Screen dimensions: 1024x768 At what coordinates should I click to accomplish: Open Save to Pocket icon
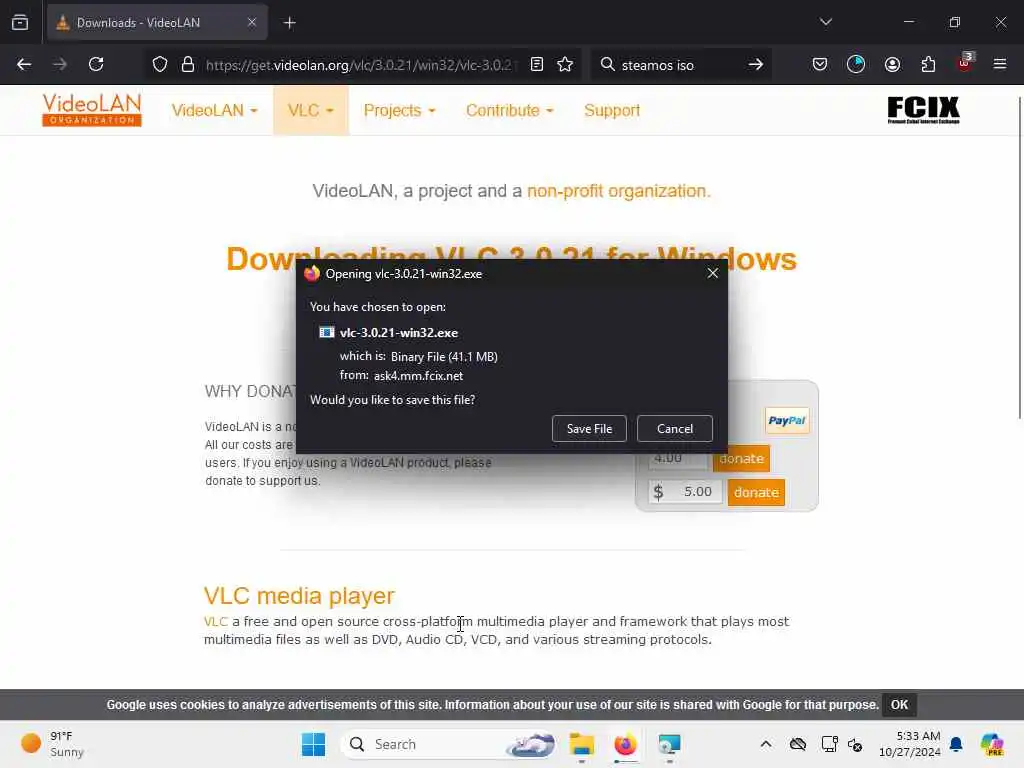[820, 64]
